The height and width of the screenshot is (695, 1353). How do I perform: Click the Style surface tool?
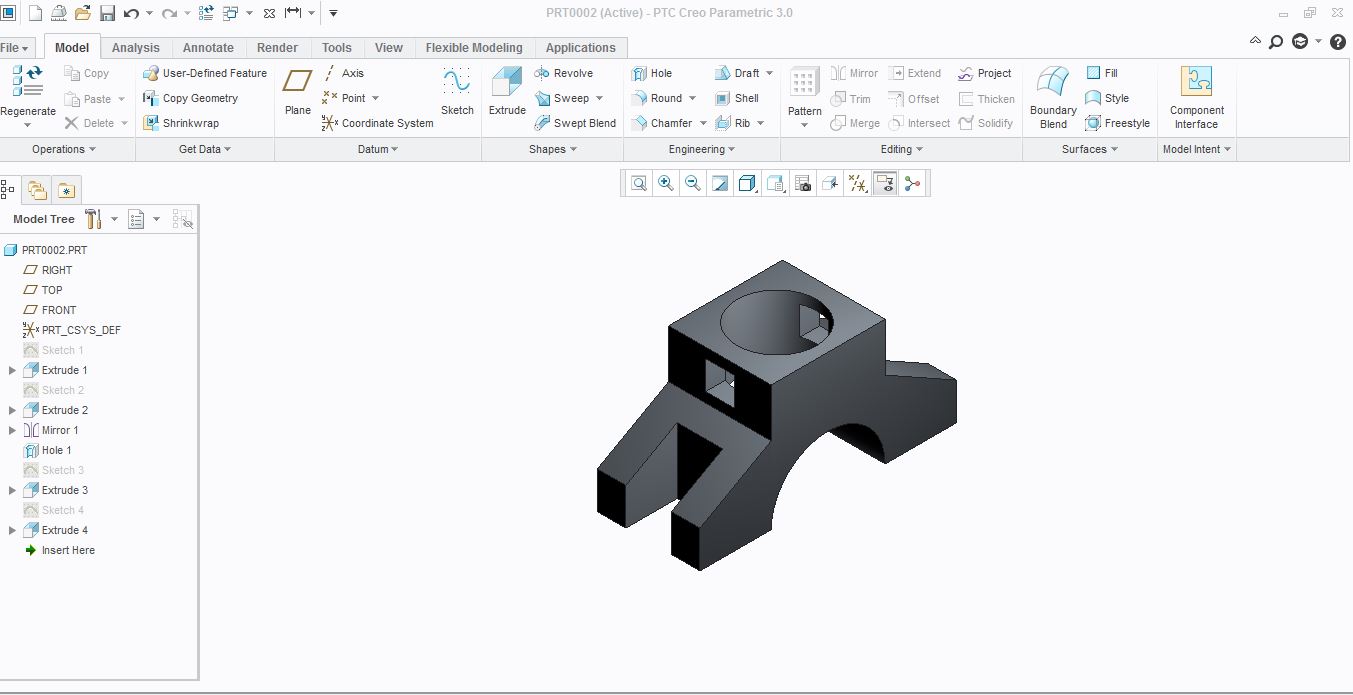pyautogui.click(x=1107, y=98)
